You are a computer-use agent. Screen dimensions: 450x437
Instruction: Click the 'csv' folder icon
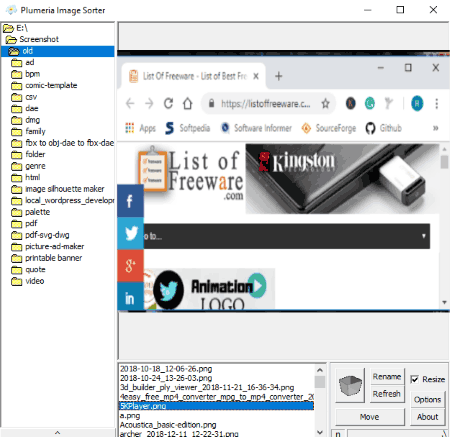click(16, 97)
